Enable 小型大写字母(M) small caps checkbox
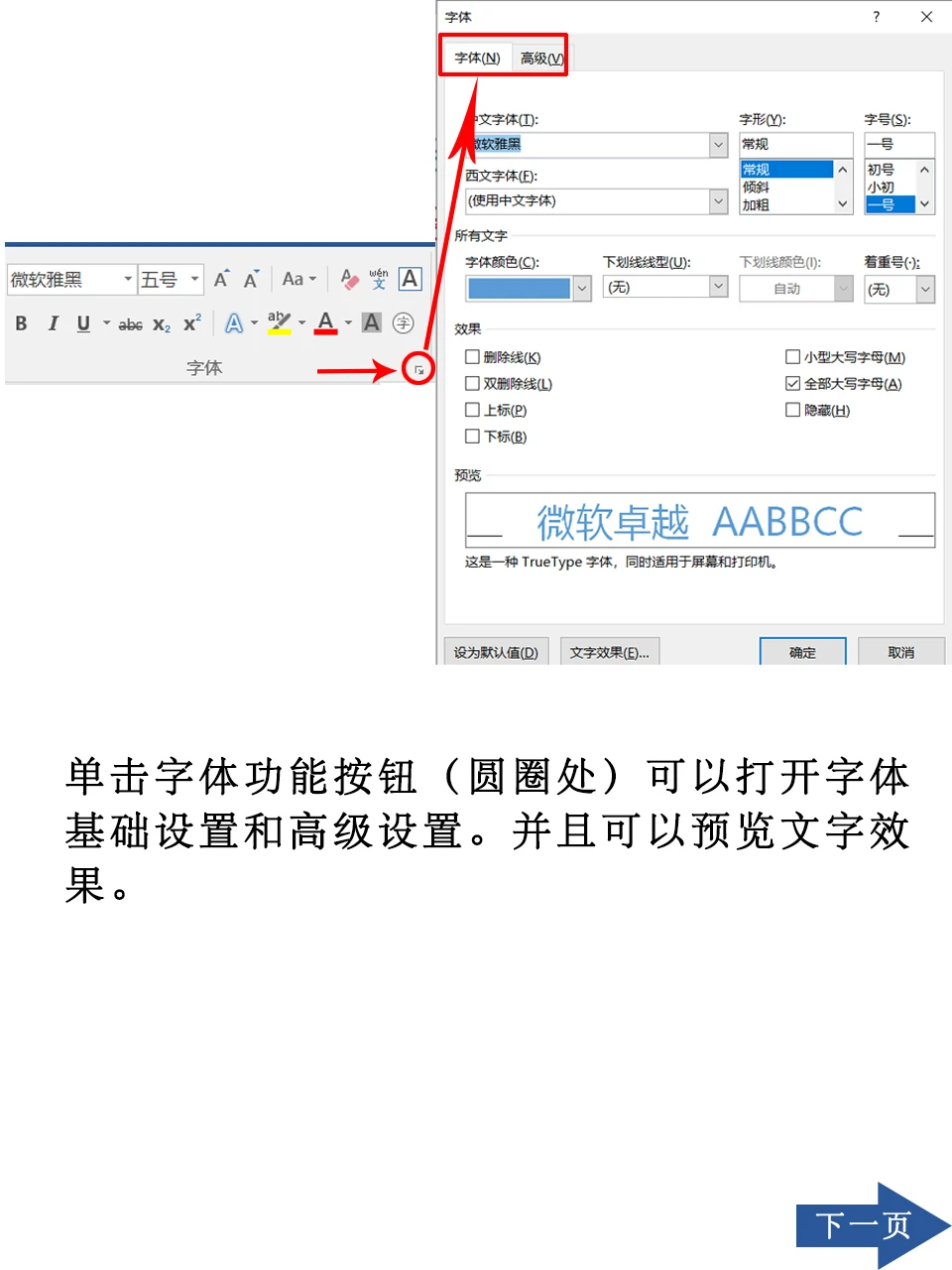Viewport: 952px width, 1270px height. coord(792,357)
